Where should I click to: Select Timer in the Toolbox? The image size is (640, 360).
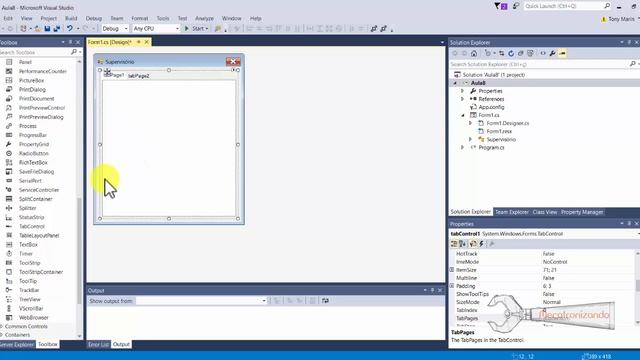26,254
